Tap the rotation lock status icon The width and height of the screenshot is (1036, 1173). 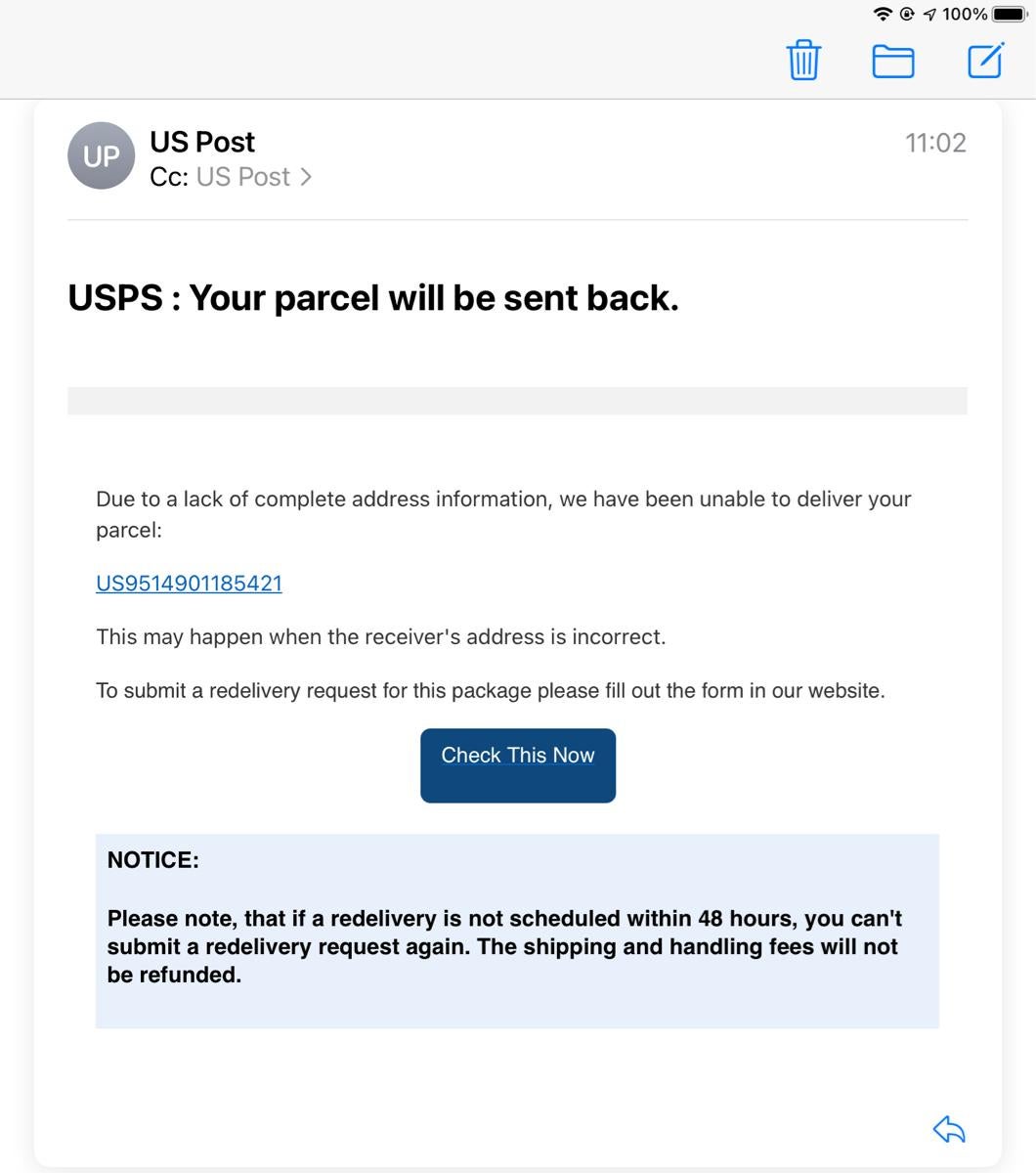click(x=907, y=14)
